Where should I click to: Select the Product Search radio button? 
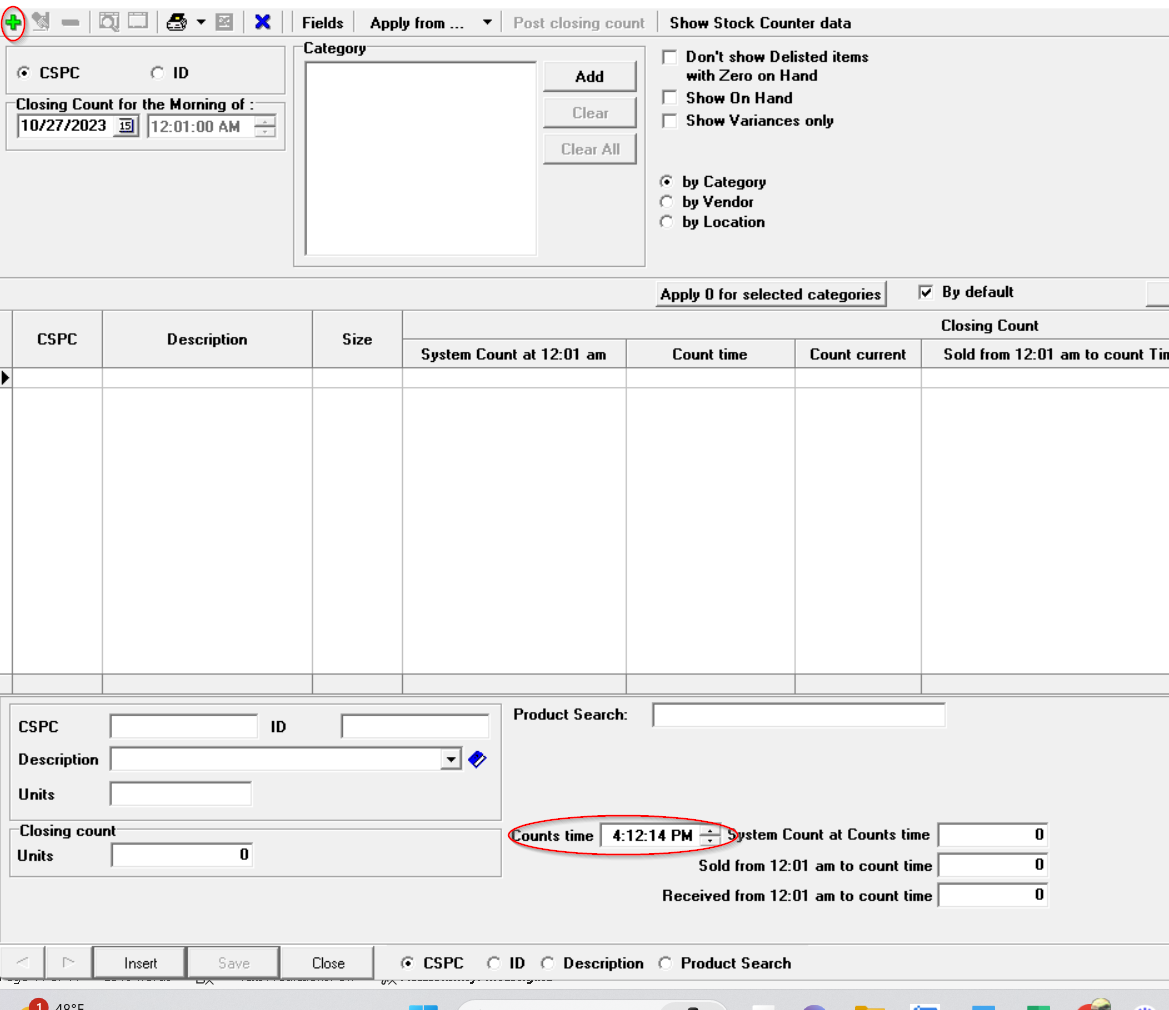click(x=665, y=963)
